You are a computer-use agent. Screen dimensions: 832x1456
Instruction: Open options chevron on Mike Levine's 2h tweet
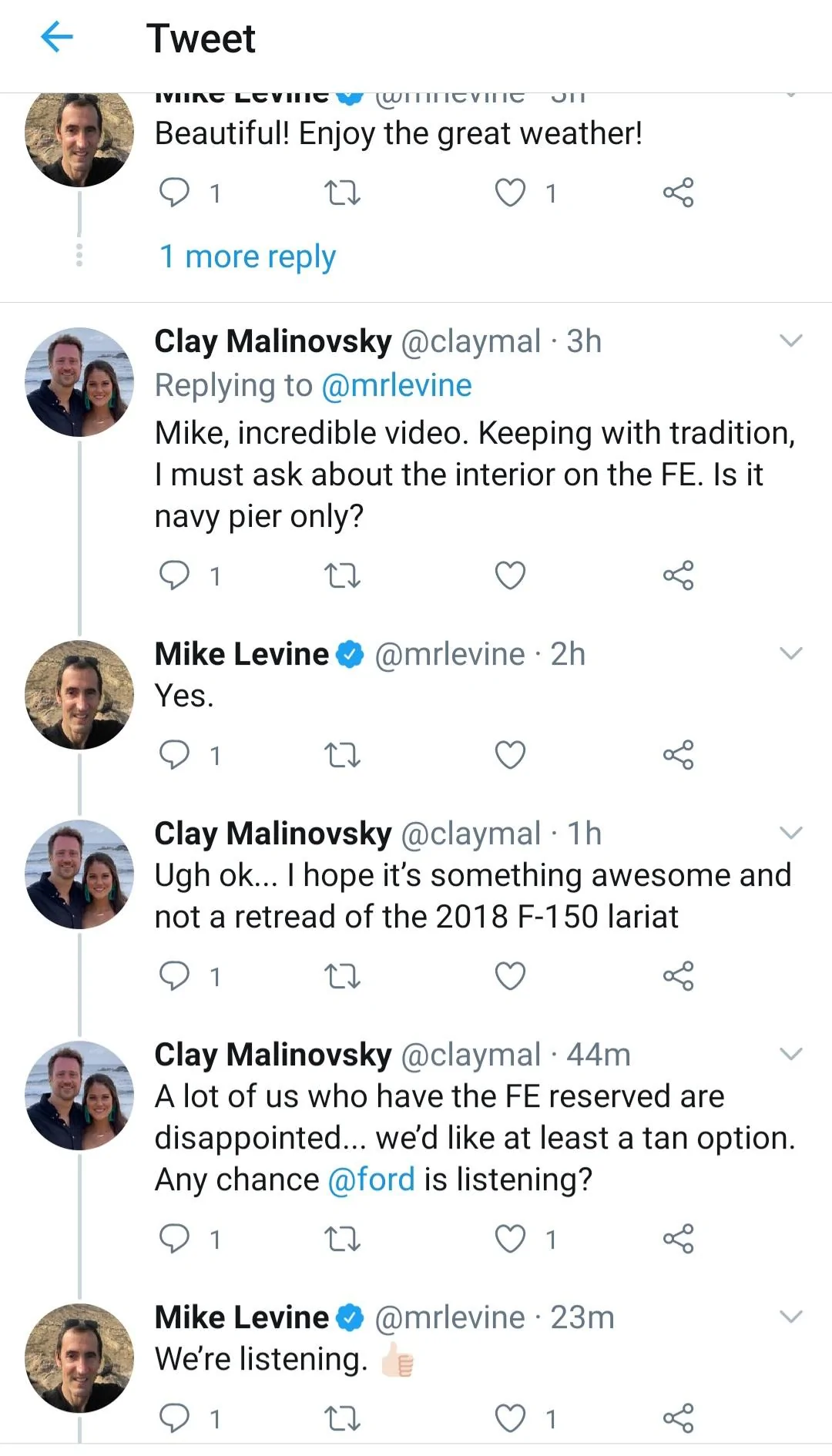pos(791,653)
